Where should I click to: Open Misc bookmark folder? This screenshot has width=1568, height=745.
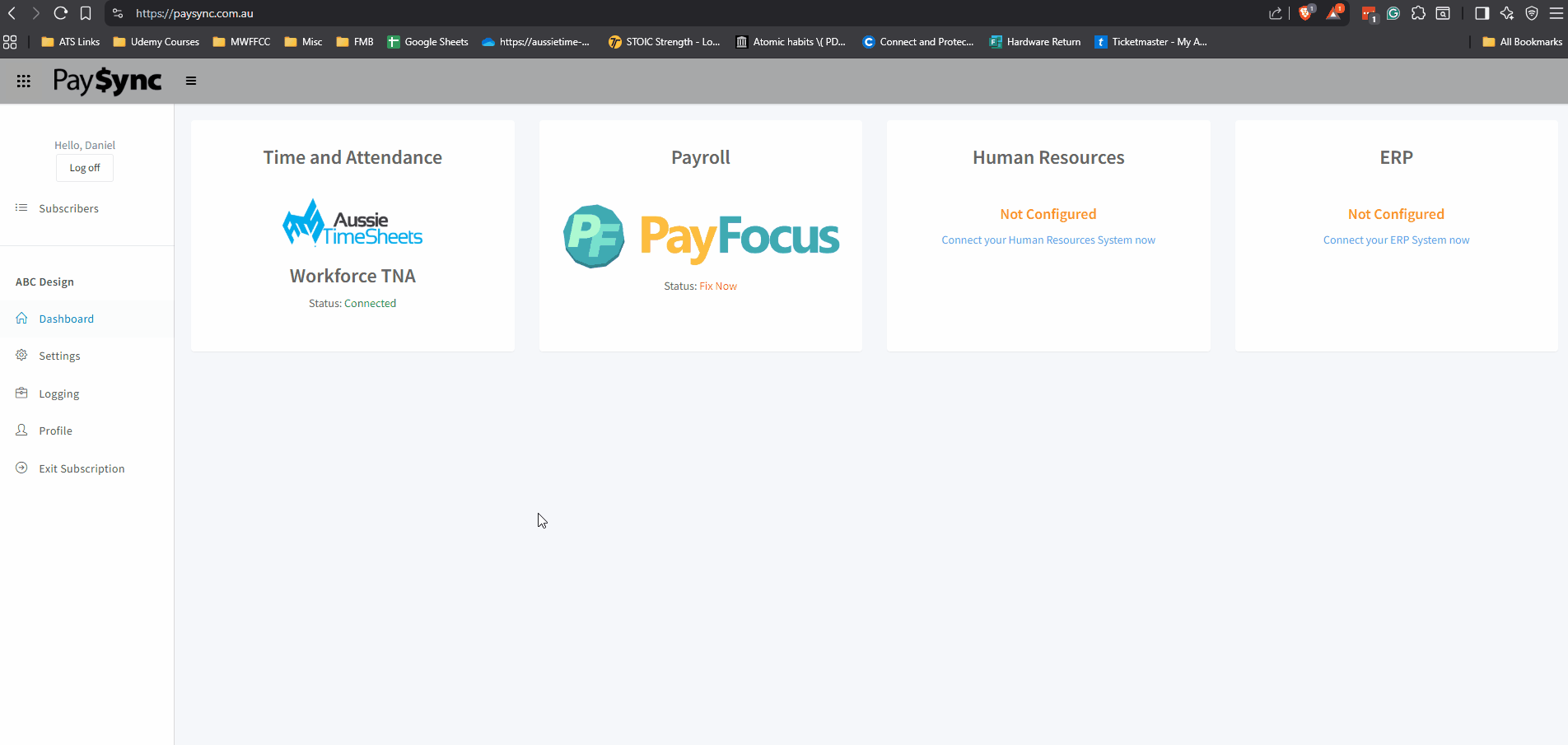pos(304,42)
